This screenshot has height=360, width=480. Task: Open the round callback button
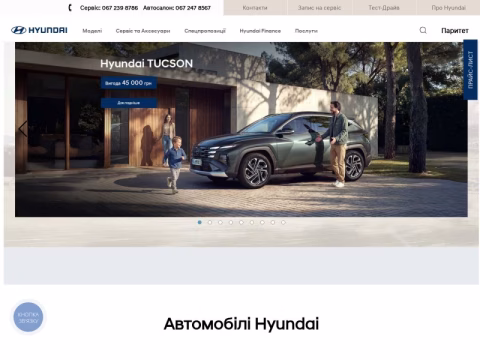tap(28, 317)
